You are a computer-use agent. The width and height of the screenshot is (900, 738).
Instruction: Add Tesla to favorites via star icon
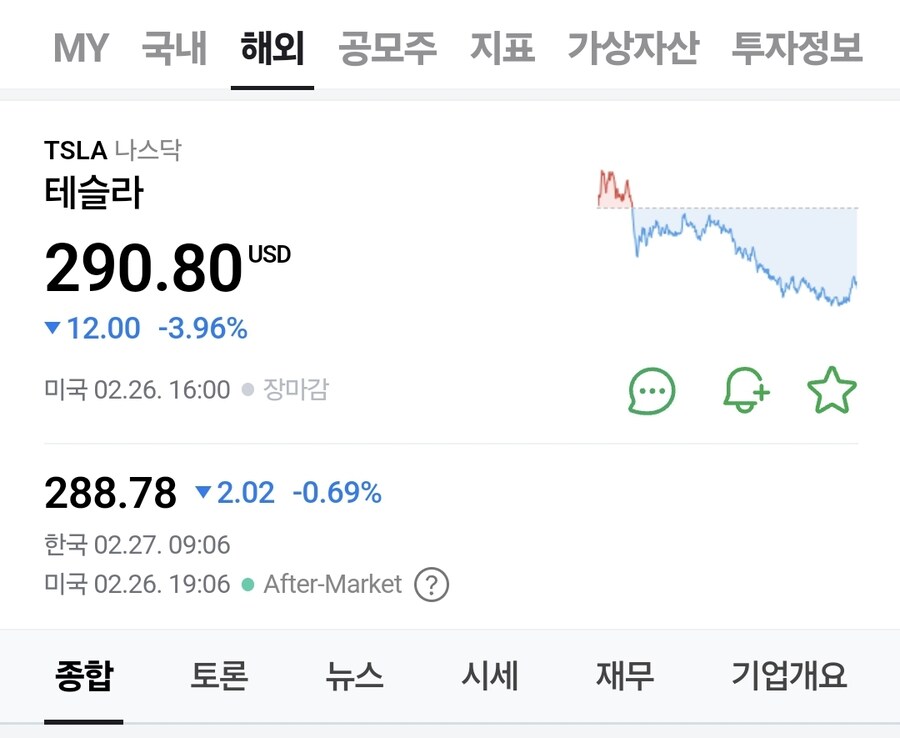(x=832, y=390)
